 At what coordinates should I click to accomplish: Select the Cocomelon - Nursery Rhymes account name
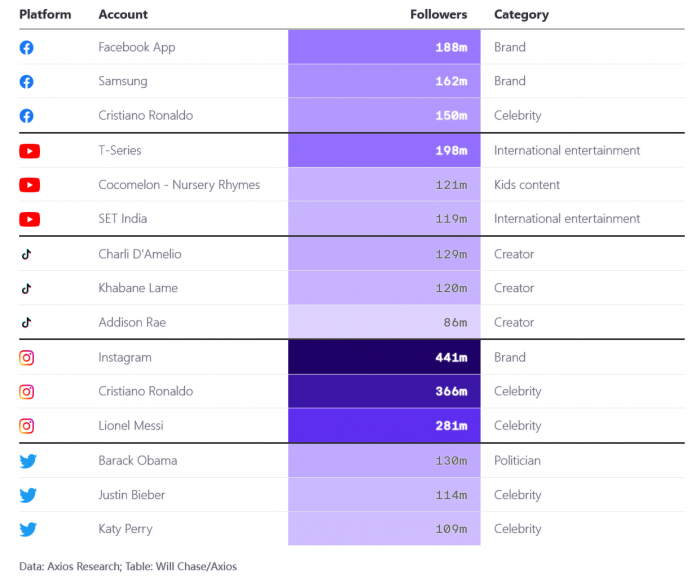[179, 185]
